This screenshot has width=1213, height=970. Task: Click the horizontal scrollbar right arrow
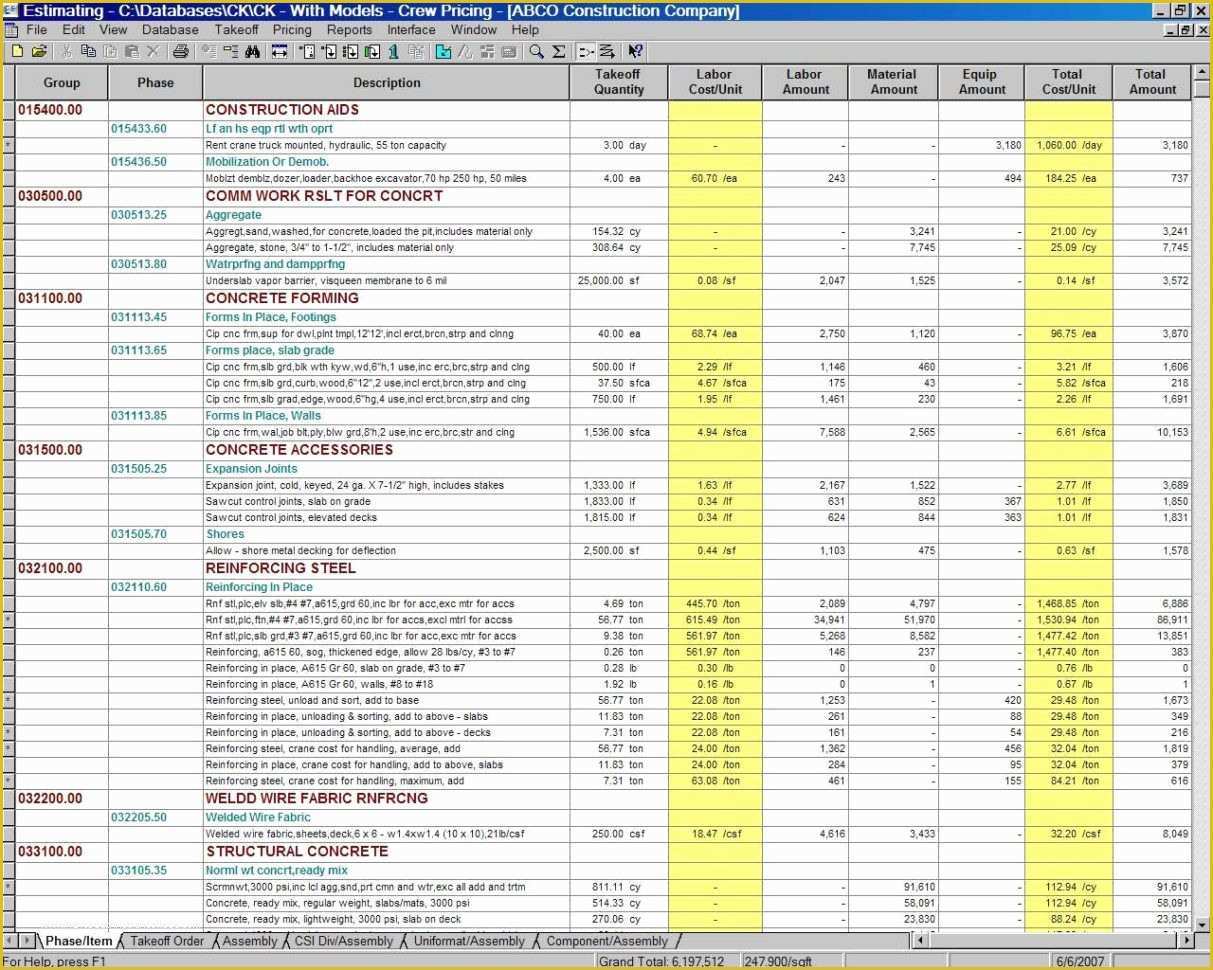coord(1187,941)
